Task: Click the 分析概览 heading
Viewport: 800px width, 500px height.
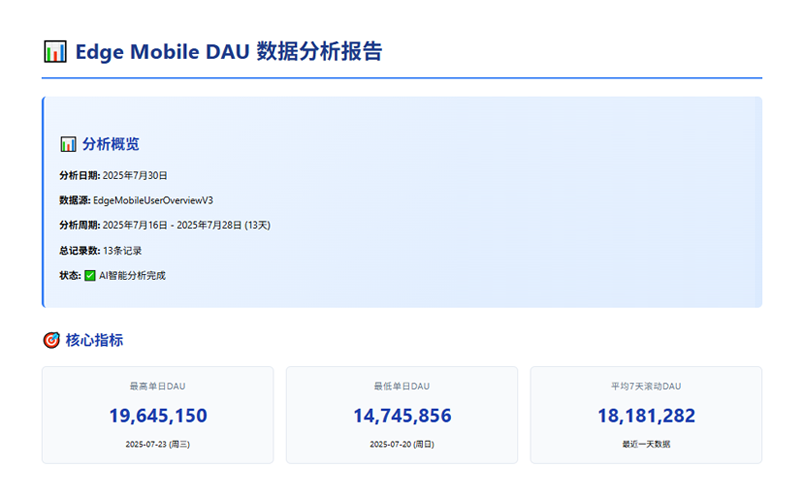Action: click(x=111, y=144)
